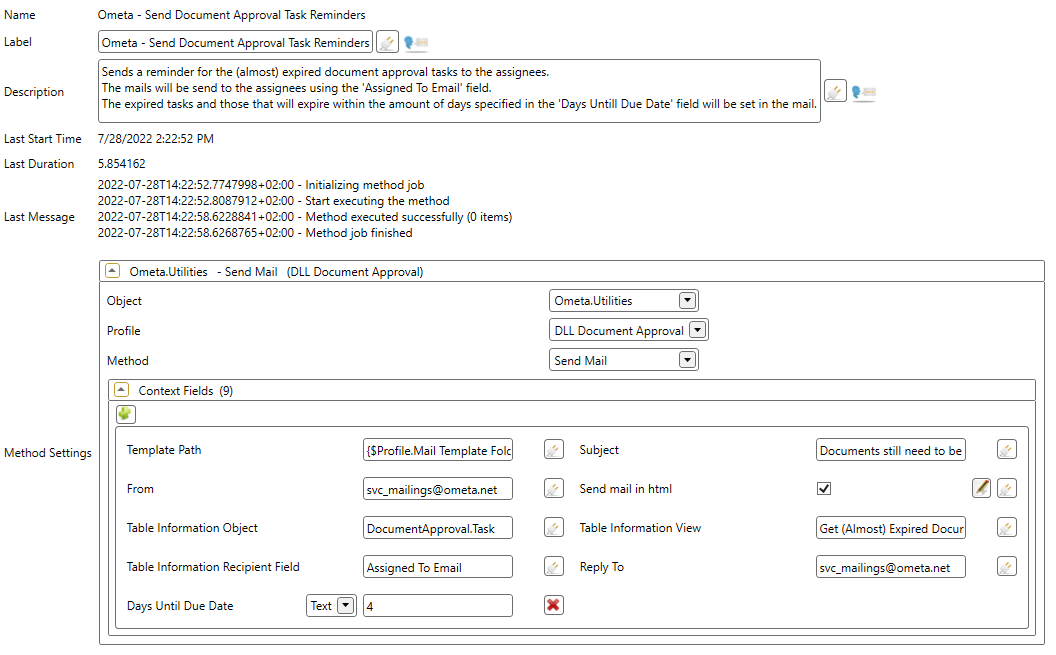This screenshot has width=1056, height=655.
Task: Open the Object dropdown showing Ometa.Utilities
Action: [x=688, y=300]
